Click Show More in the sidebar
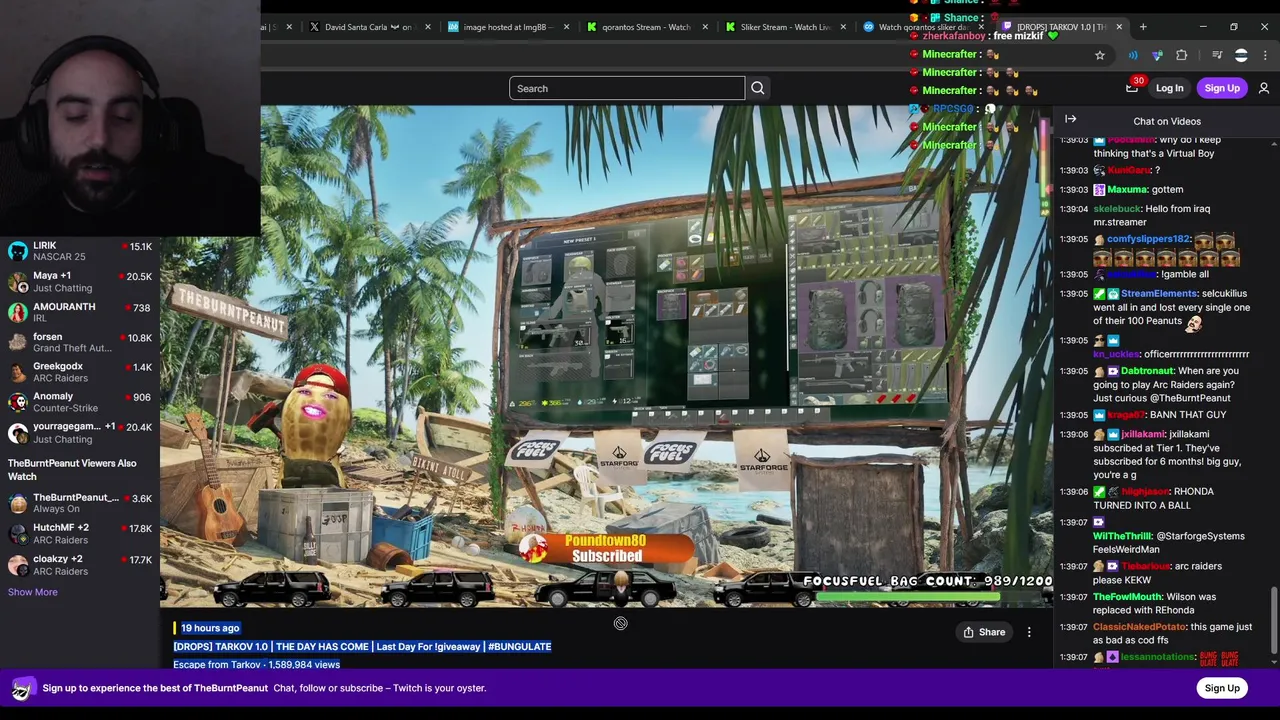The height and width of the screenshot is (720, 1280). click(x=33, y=592)
